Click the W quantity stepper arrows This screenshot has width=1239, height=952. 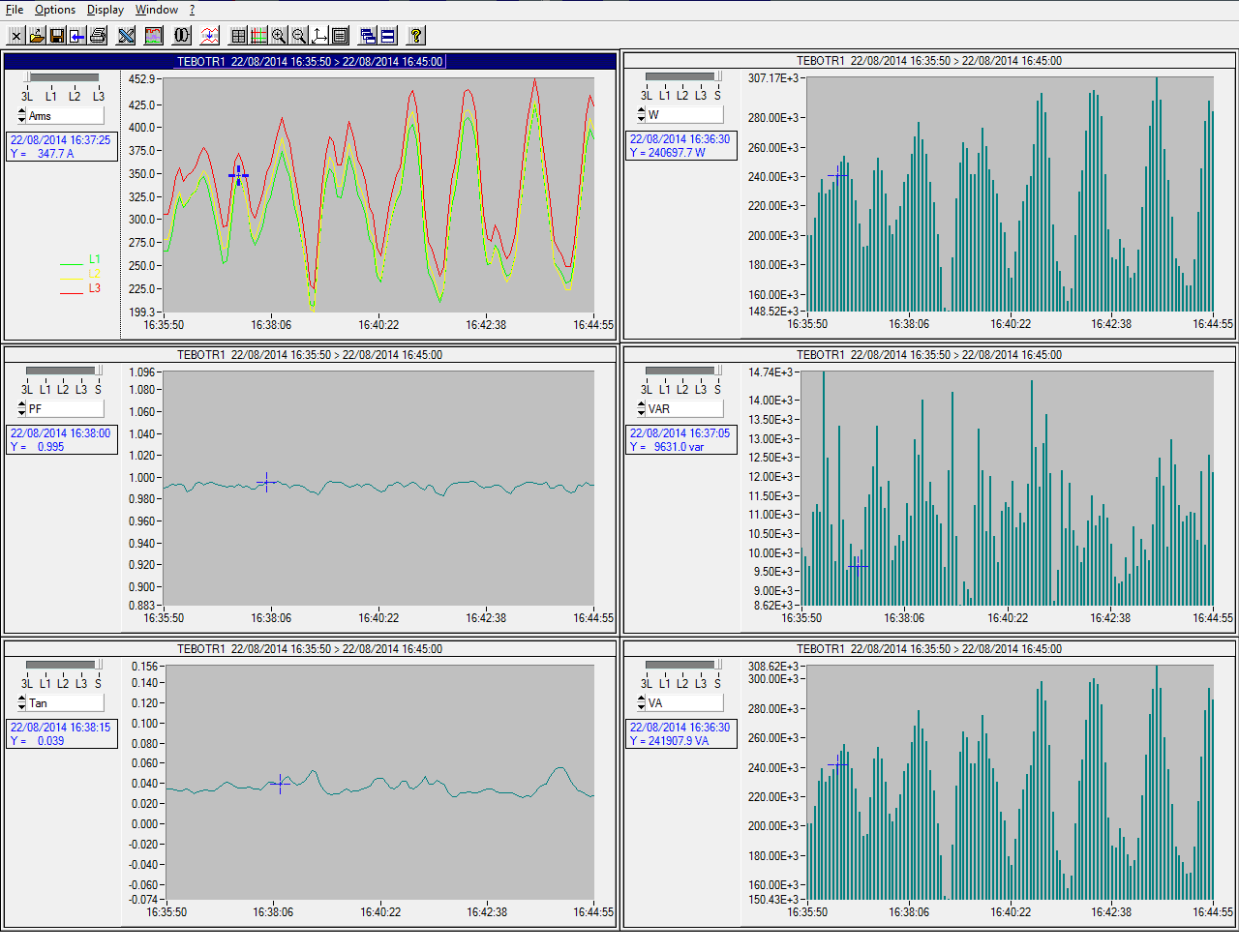641,115
